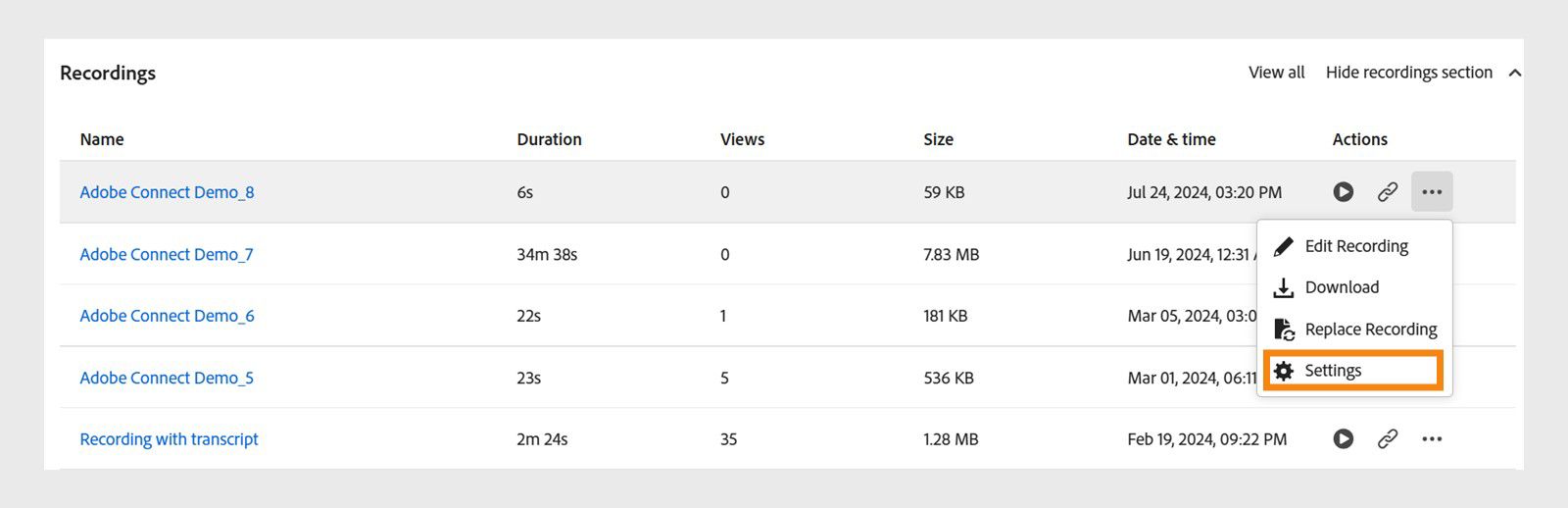
Task: Click the download arrow icon in menu
Action: click(x=1283, y=287)
